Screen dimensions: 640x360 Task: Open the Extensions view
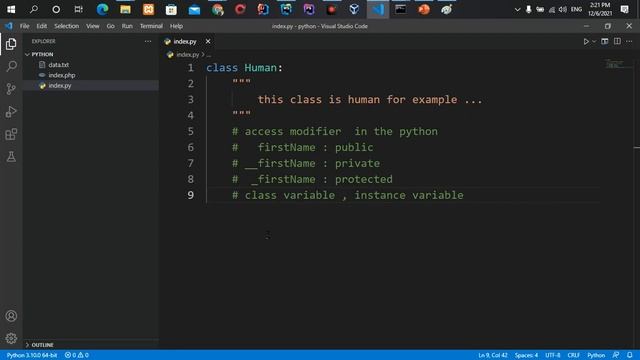click(11, 134)
